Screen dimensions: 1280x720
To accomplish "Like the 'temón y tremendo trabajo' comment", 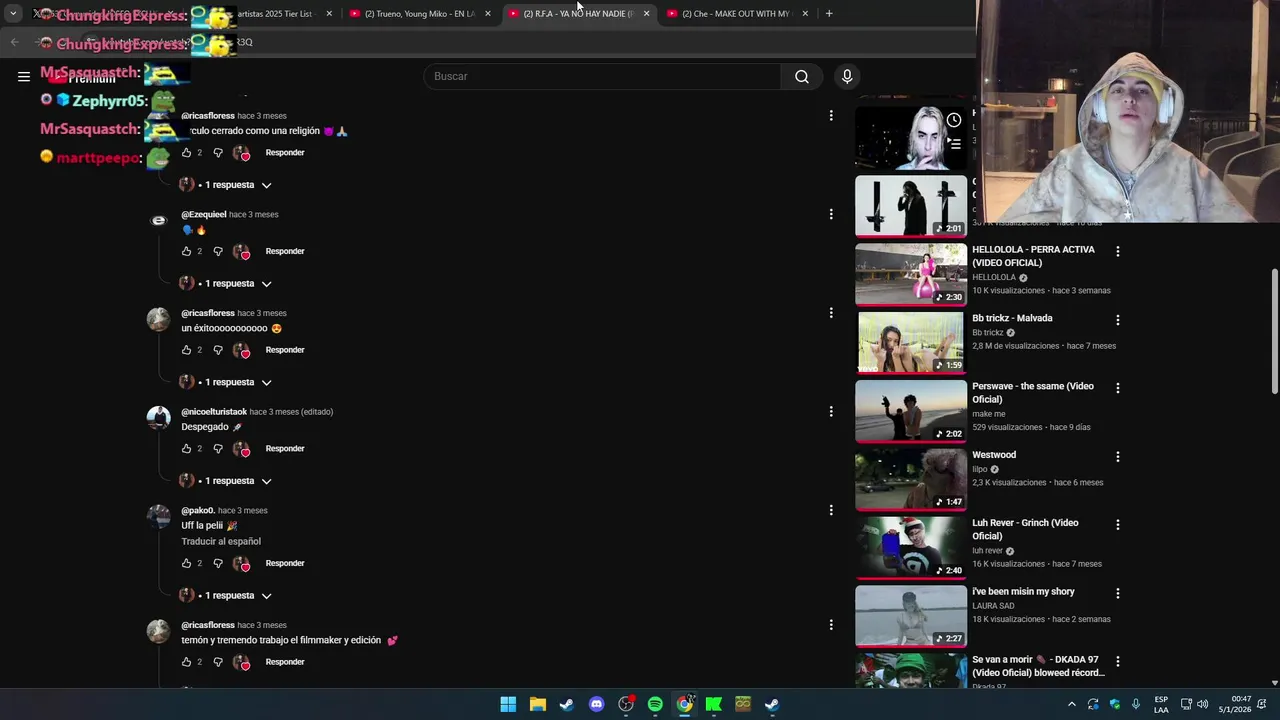I will click(x=186, y=662).
